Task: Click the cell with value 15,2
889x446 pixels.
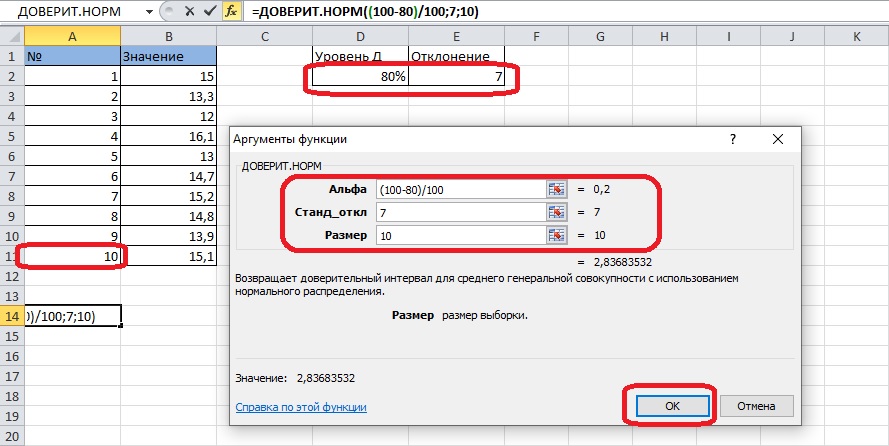Action: 168,196
